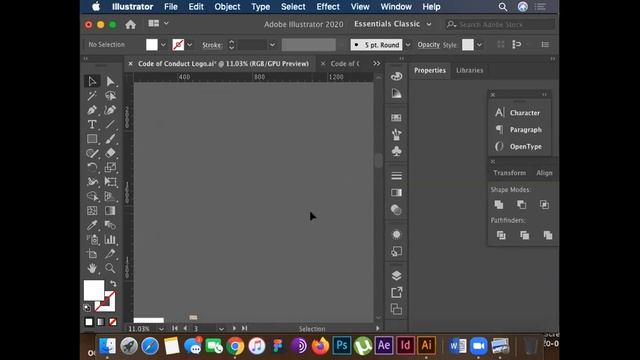Go to next artboard arrow
This screenshot has height=360, width=640.
[x=234, y=328]
